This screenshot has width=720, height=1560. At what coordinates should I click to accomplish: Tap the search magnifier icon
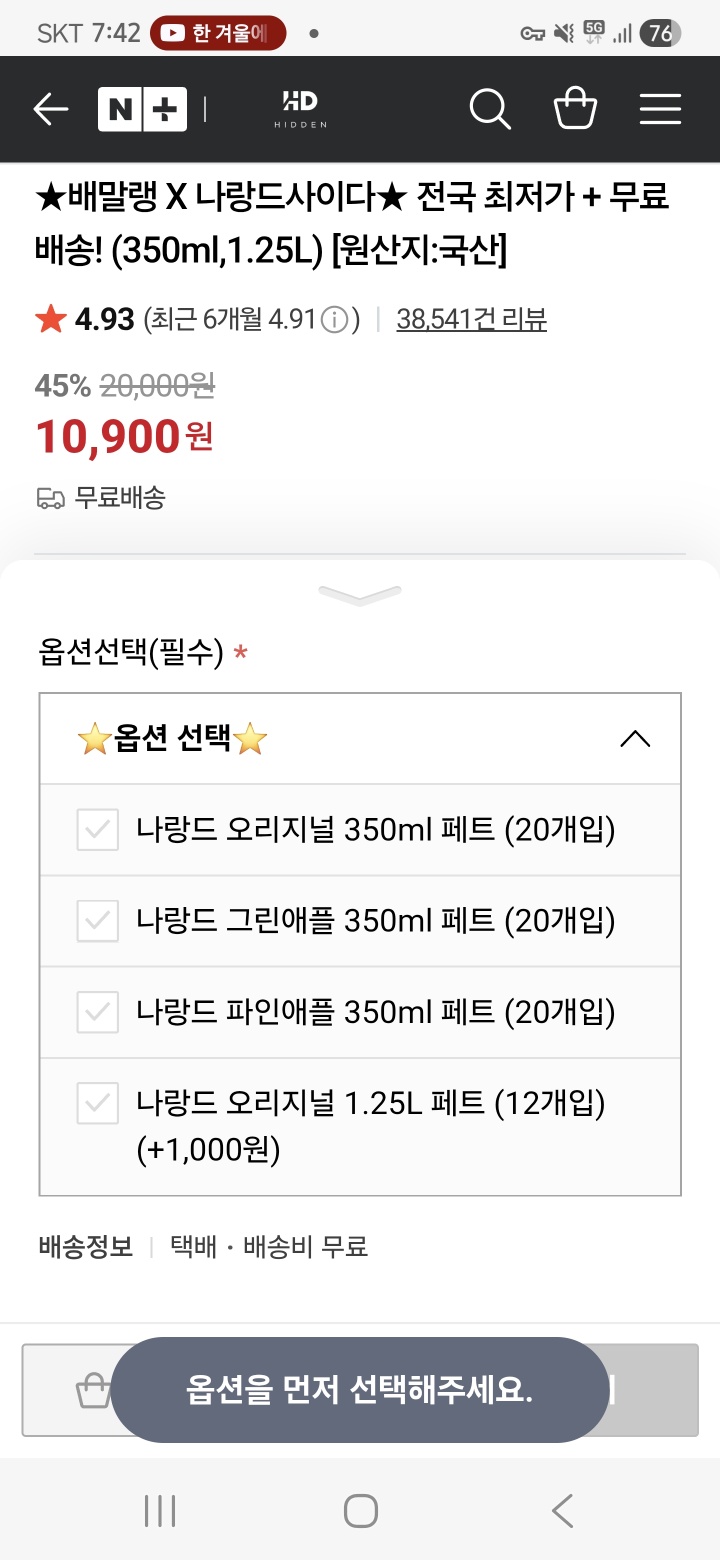pyautogui.click(x=490, y=110)
